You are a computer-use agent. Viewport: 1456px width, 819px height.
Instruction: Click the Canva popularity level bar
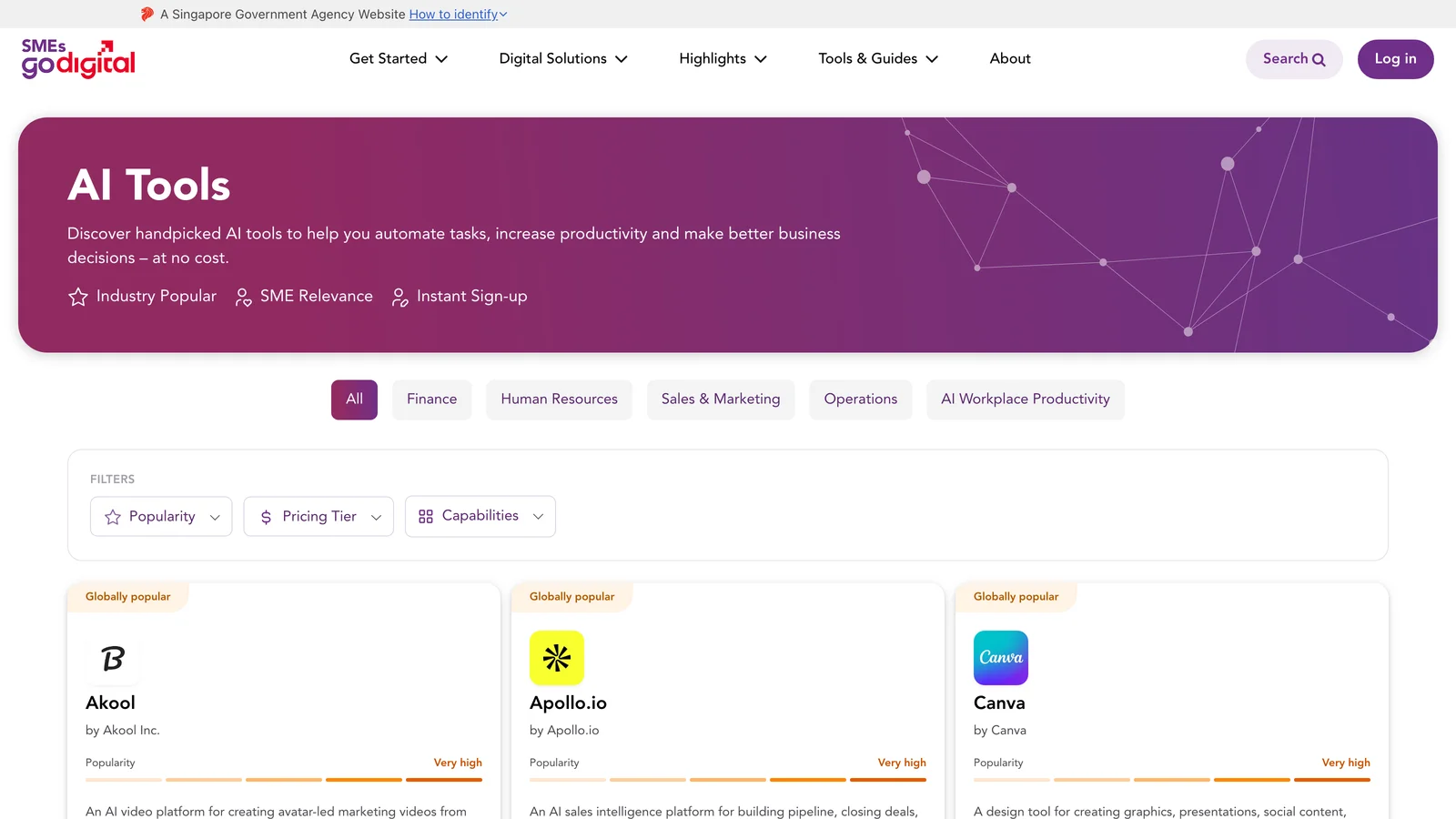tap(1172, 780)
